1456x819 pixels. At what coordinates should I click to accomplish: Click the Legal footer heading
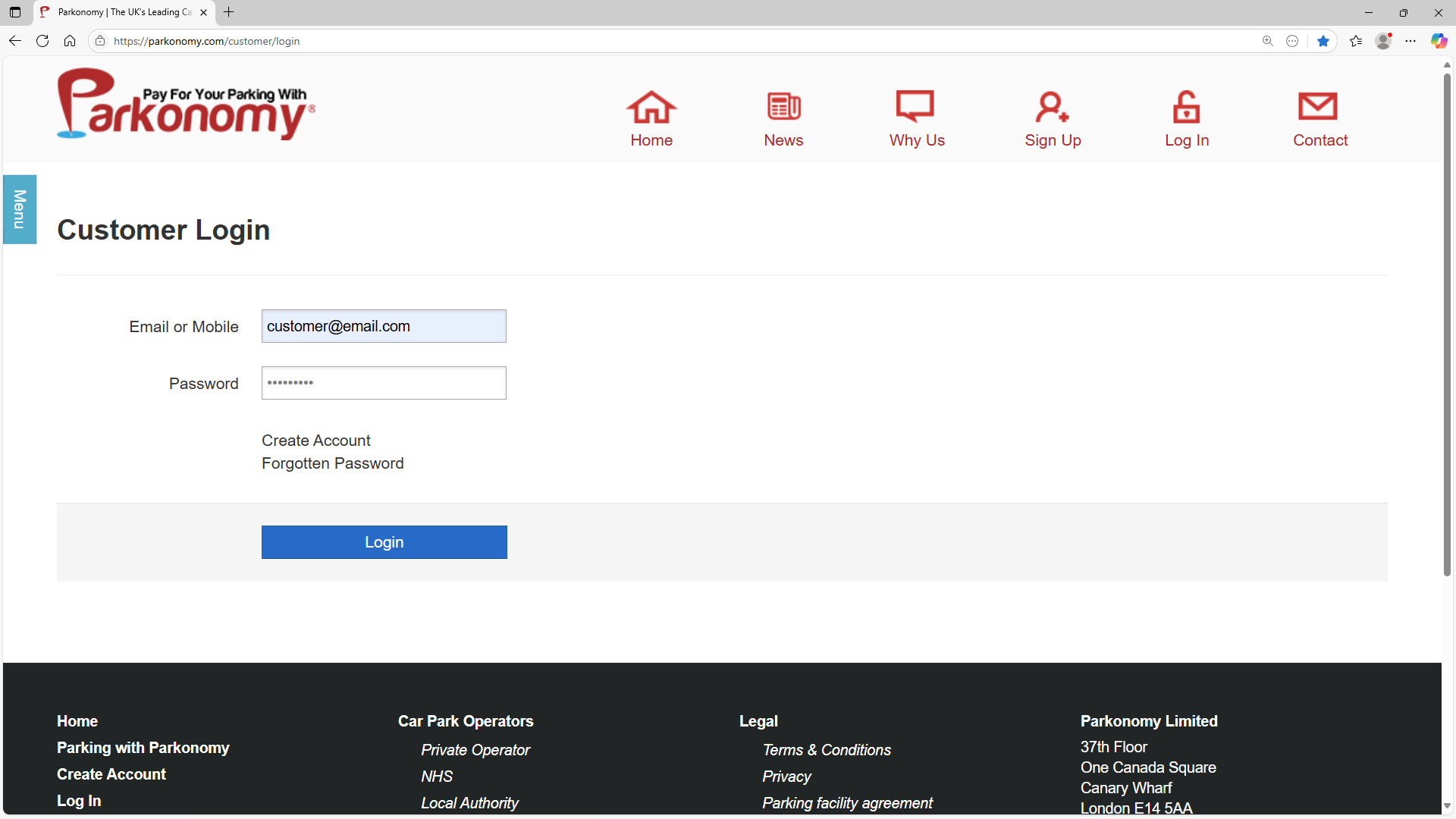tap(758, 721)
